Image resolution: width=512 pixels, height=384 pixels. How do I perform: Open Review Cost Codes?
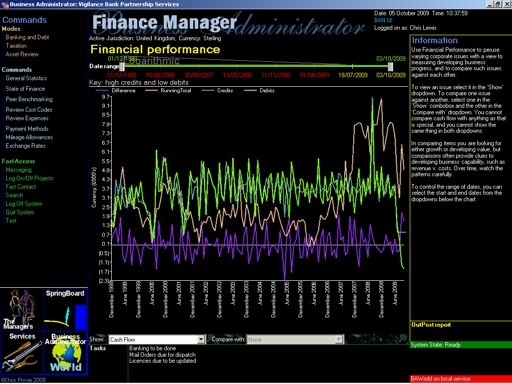pyautogui.click(x=29, y=110)
